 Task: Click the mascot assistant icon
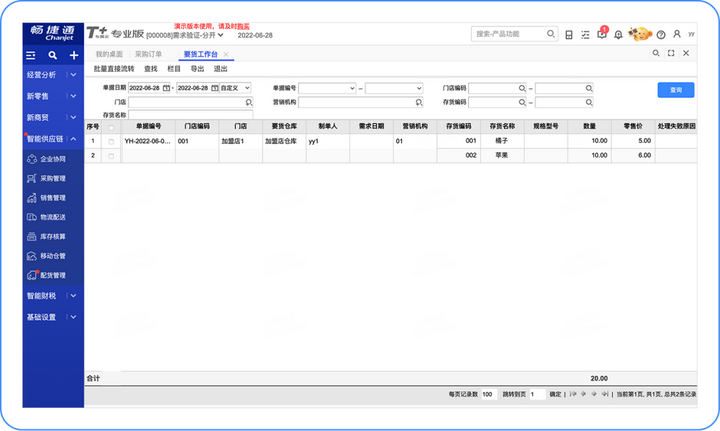[x=640, y=34]
